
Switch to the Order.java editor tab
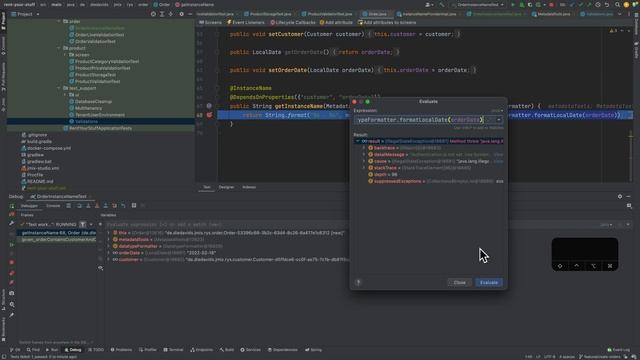point(377,14)
